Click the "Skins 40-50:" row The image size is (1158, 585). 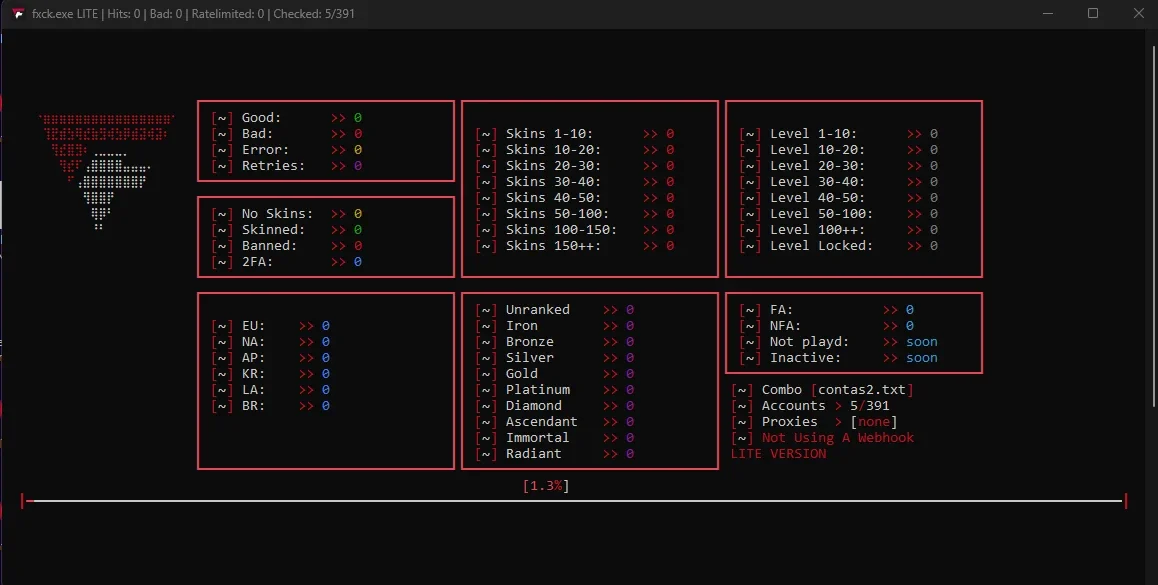pos(575,197)
